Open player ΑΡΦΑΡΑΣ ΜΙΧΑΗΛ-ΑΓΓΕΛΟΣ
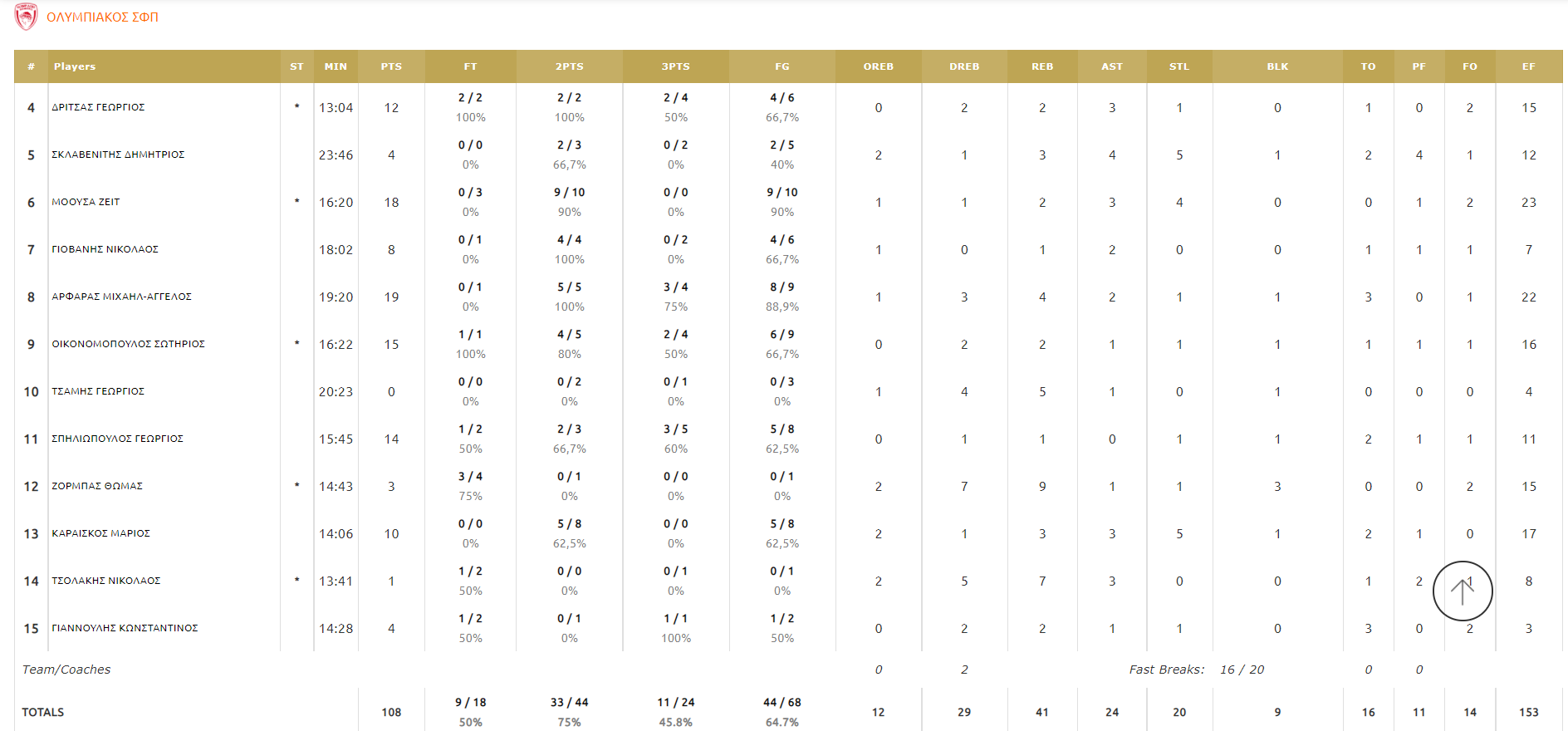 click(x=121, y=297)
